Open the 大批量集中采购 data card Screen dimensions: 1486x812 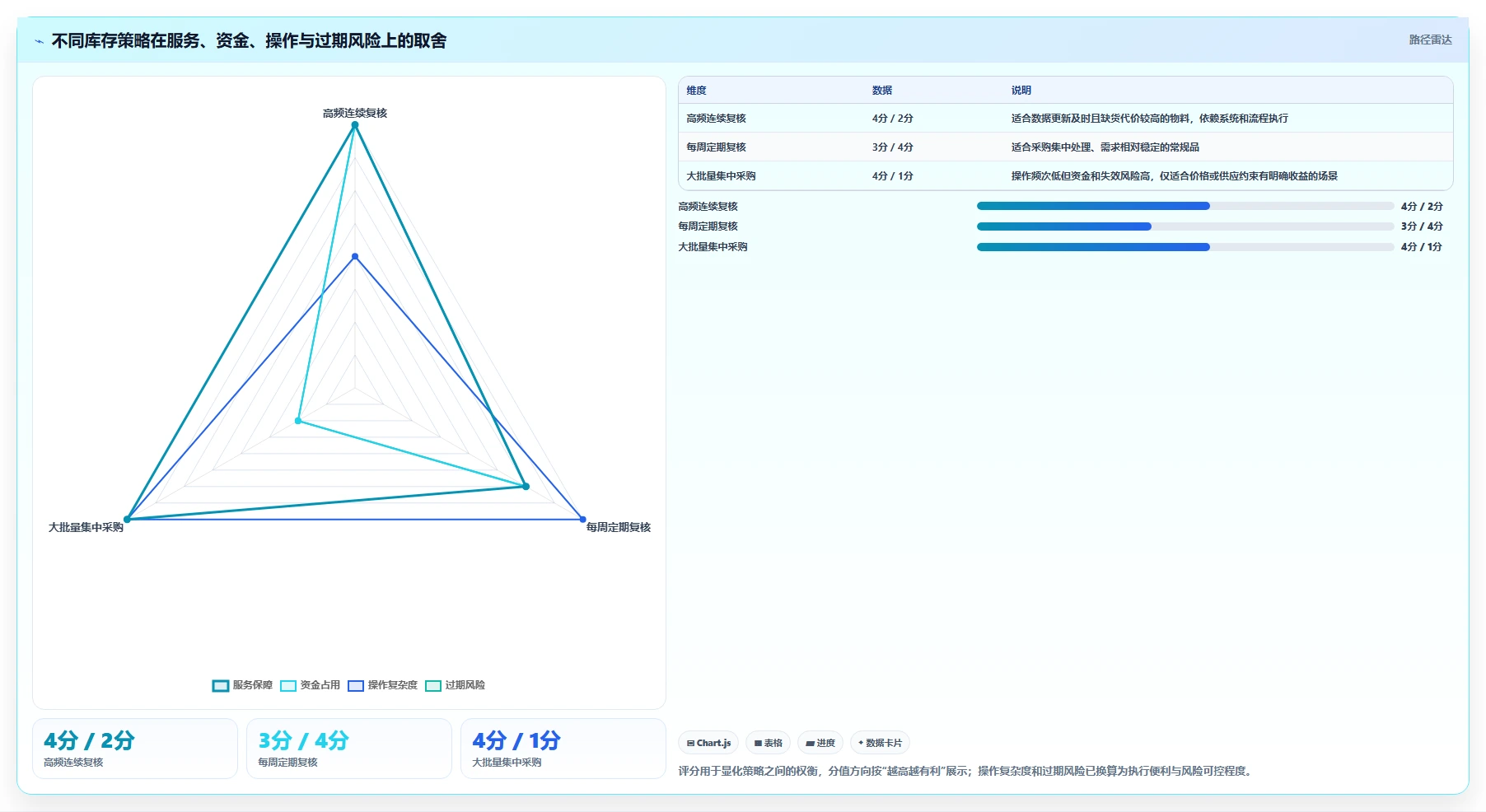[563, 749]
